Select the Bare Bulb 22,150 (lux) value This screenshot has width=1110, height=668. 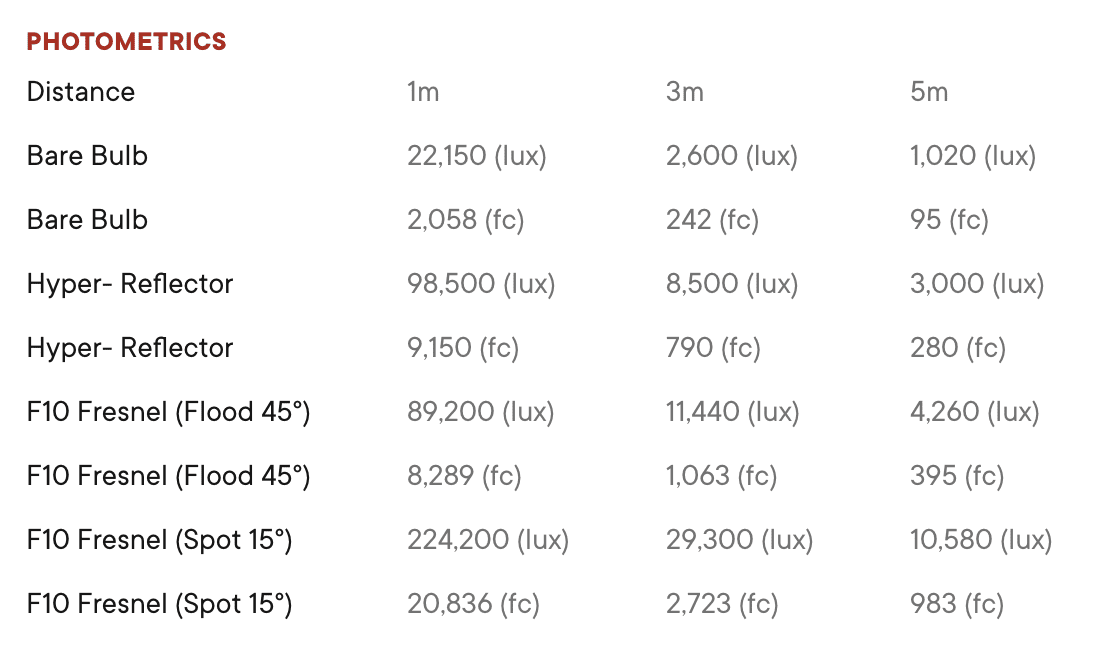[x=476, y=156]
